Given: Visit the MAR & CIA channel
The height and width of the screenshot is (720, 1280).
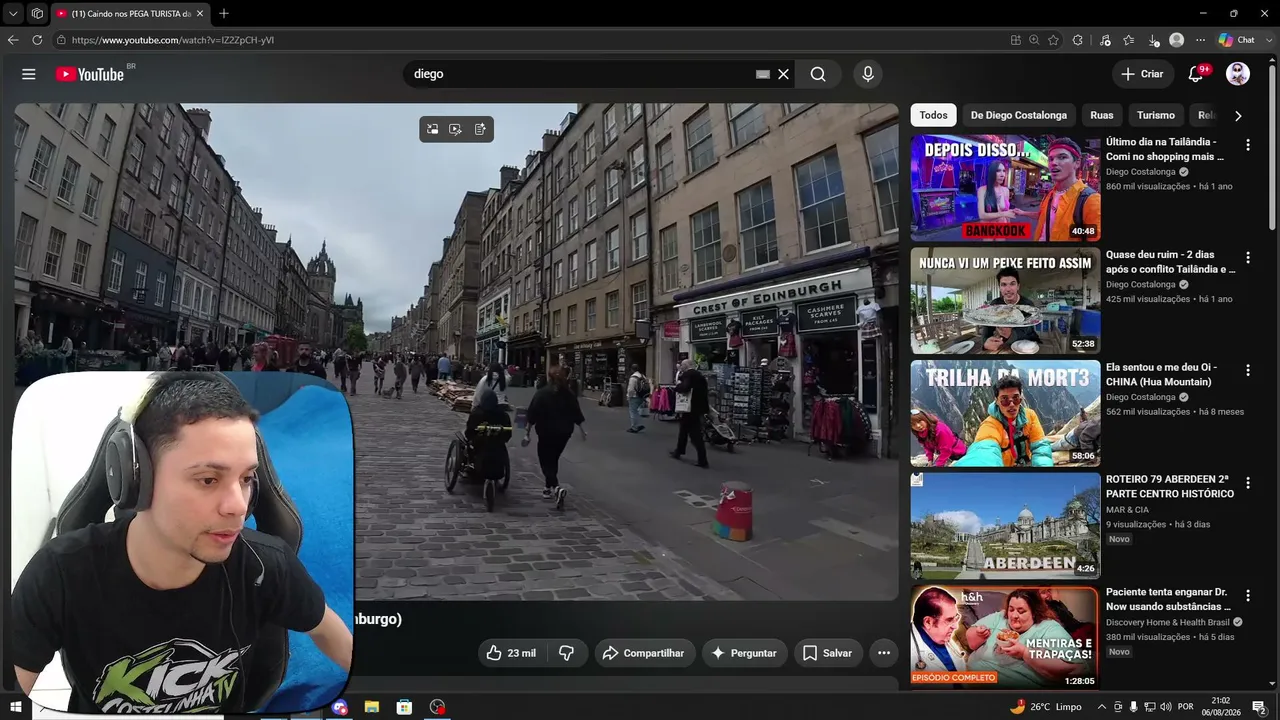Looking at the screenshot, I should pyautogui.click(x=1127, y=510).
